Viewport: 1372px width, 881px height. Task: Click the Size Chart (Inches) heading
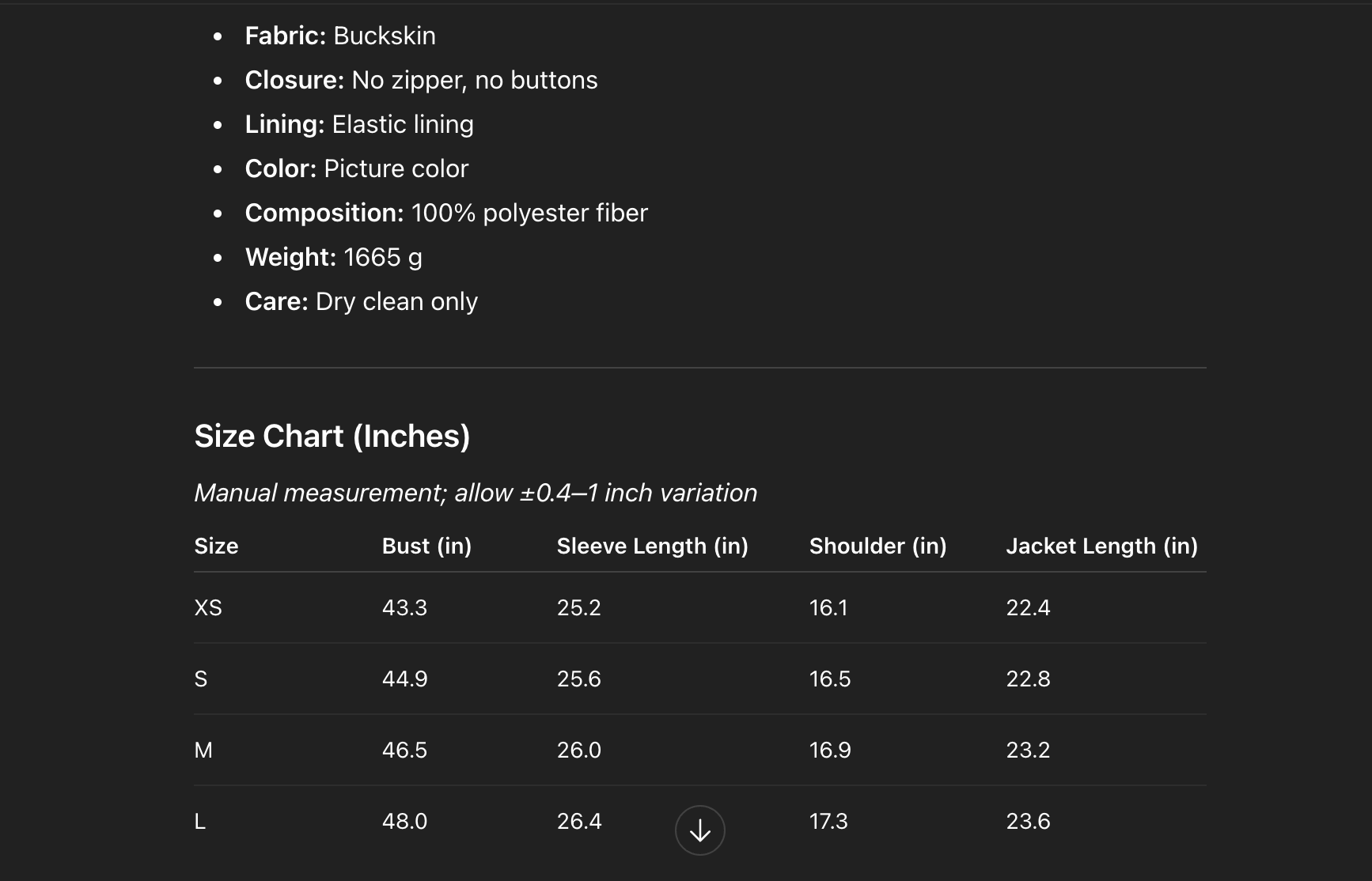pos(332,437)
